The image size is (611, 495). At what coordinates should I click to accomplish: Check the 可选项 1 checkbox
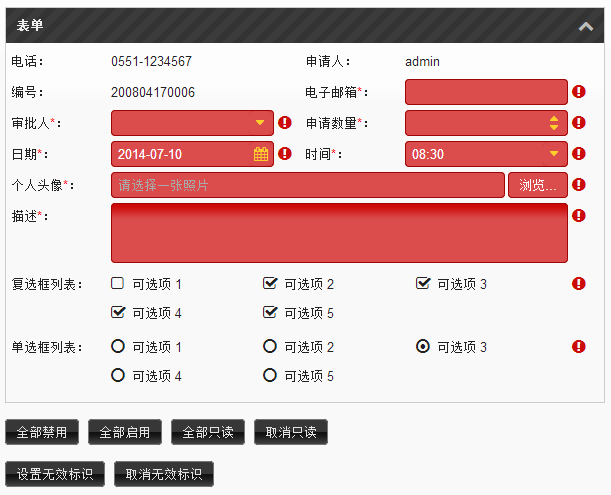[117, 283]
